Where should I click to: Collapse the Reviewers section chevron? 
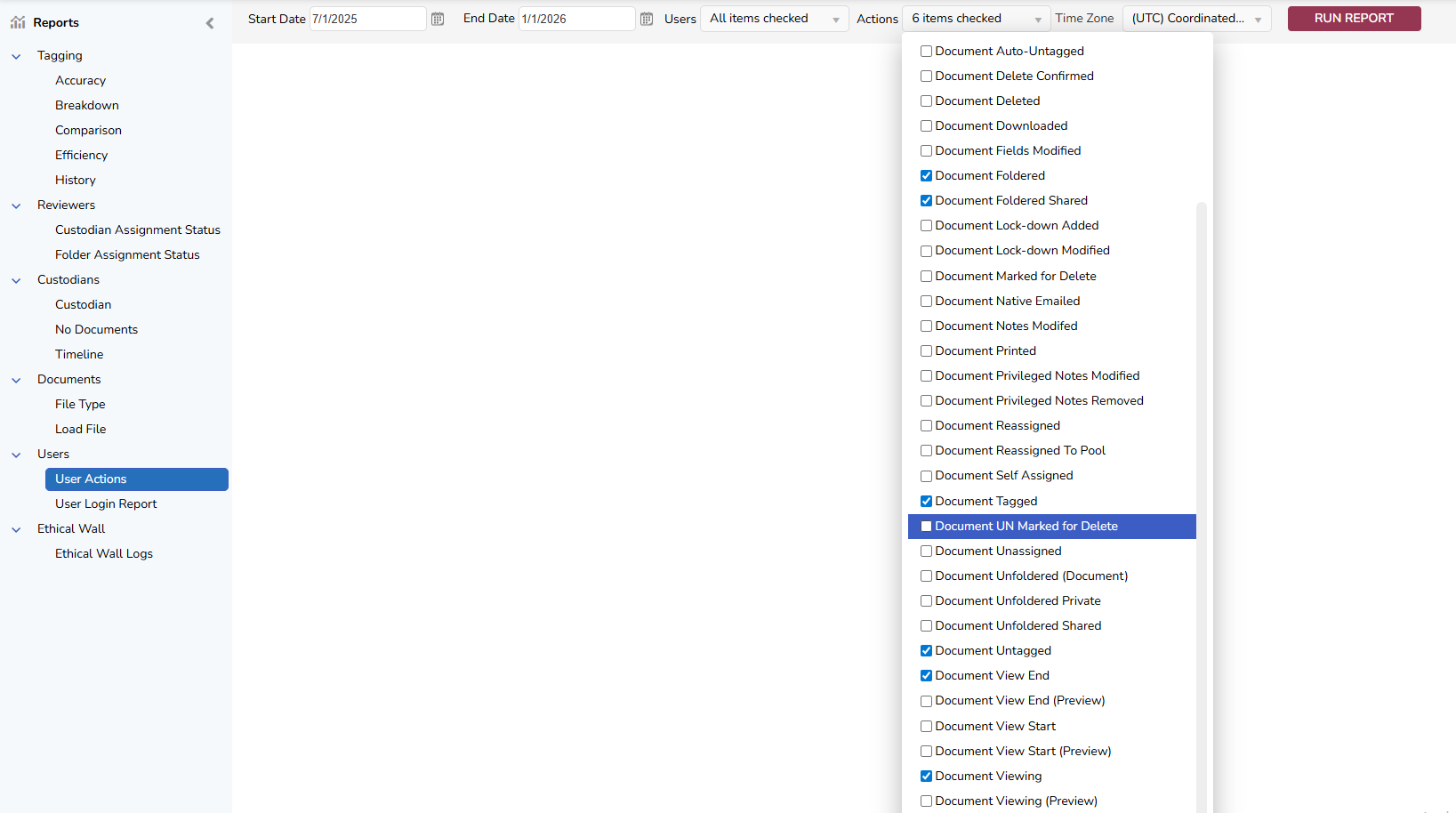[x=16, y=205]
